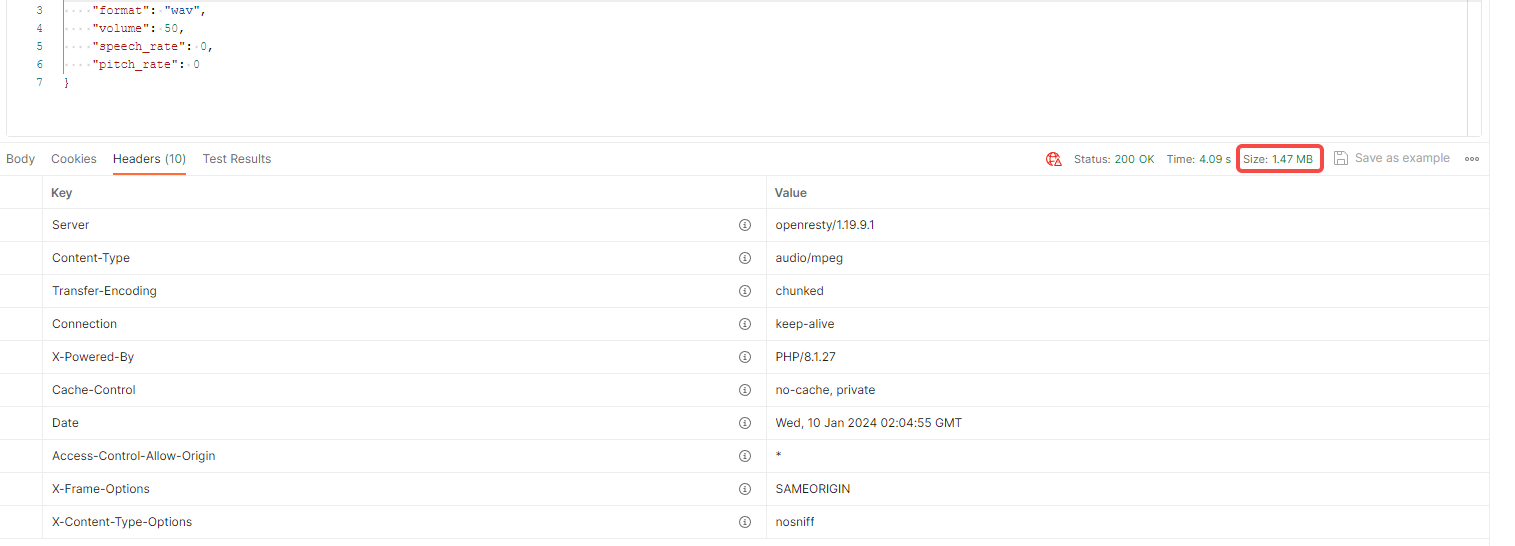Image resolution: width=1515 pixels, height=546 pixels.
Task: Click the info icon beside Content-Type header
Action: pos(744,258)
